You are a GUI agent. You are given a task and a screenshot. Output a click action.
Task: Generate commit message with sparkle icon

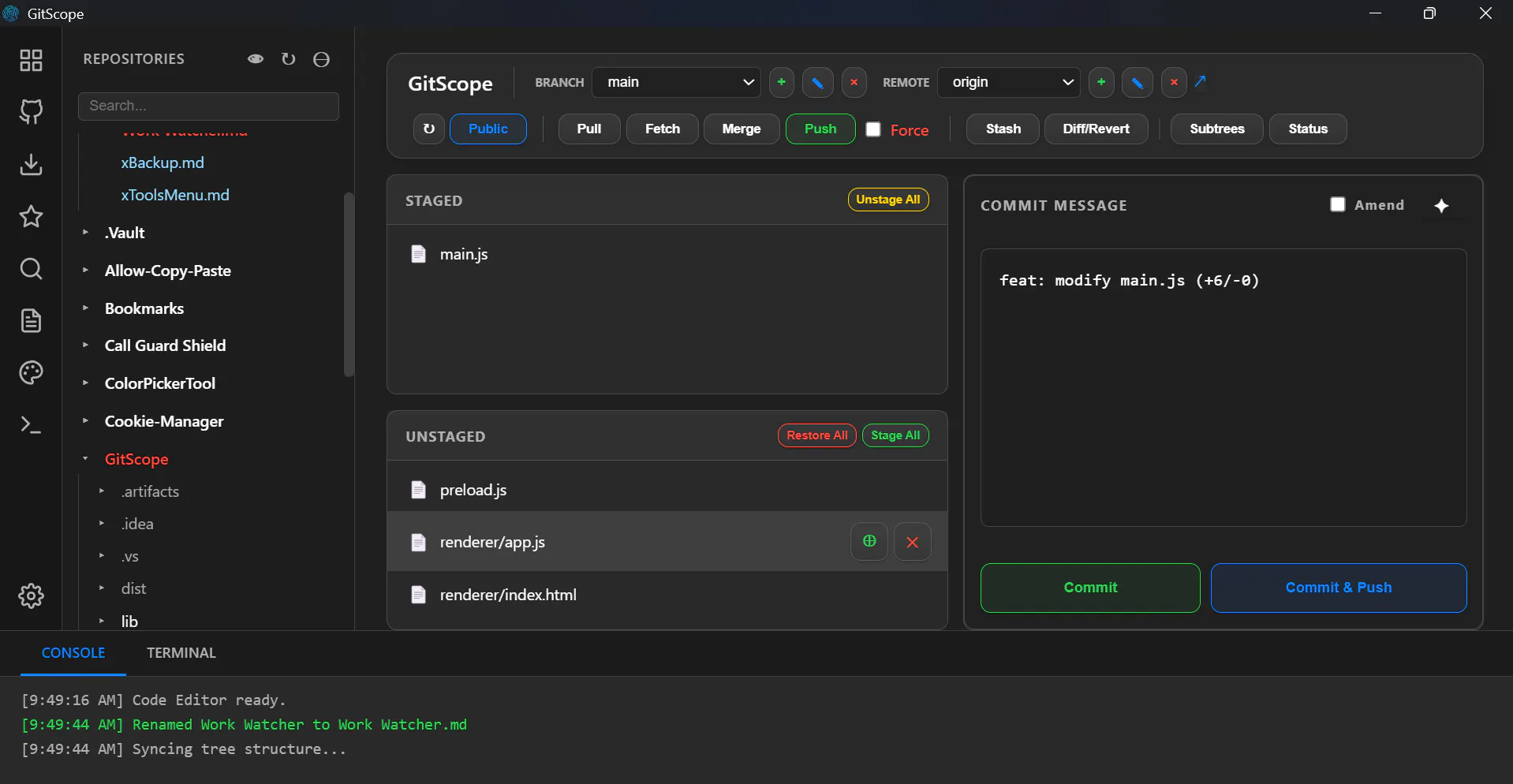pos(1441,205)
